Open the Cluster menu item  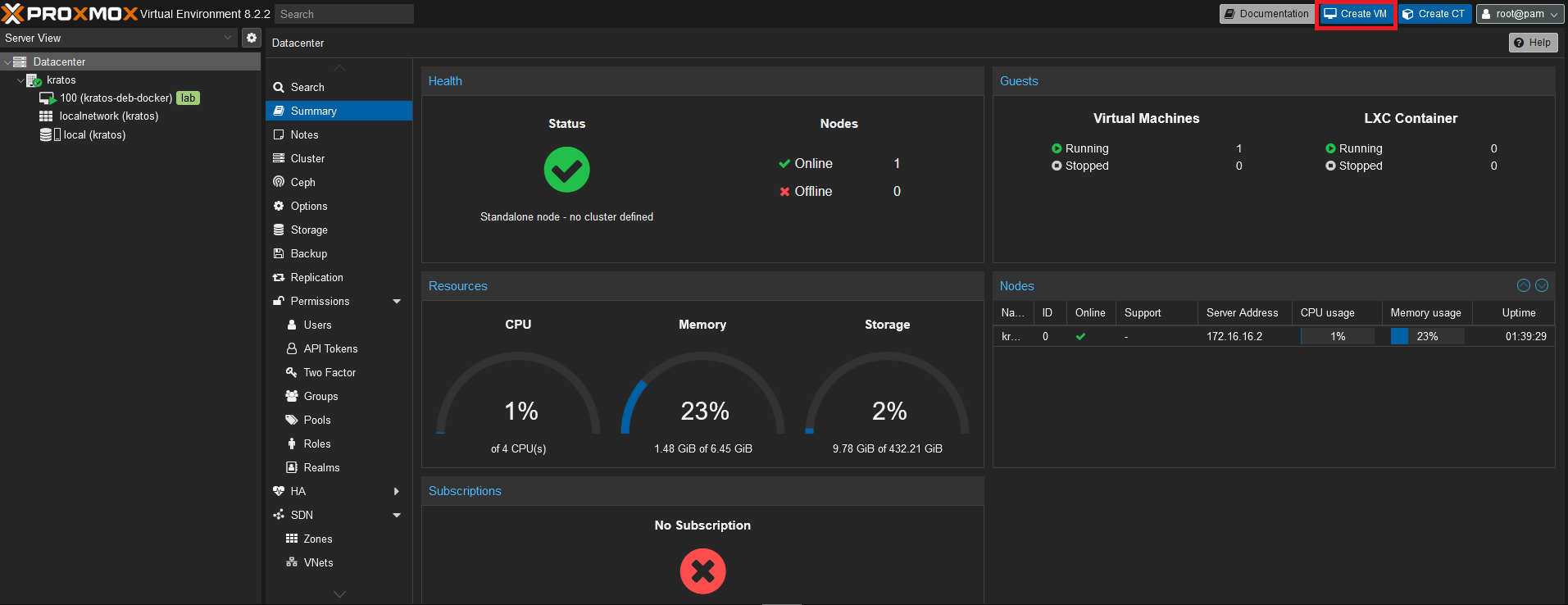click(x=339, y=158)
